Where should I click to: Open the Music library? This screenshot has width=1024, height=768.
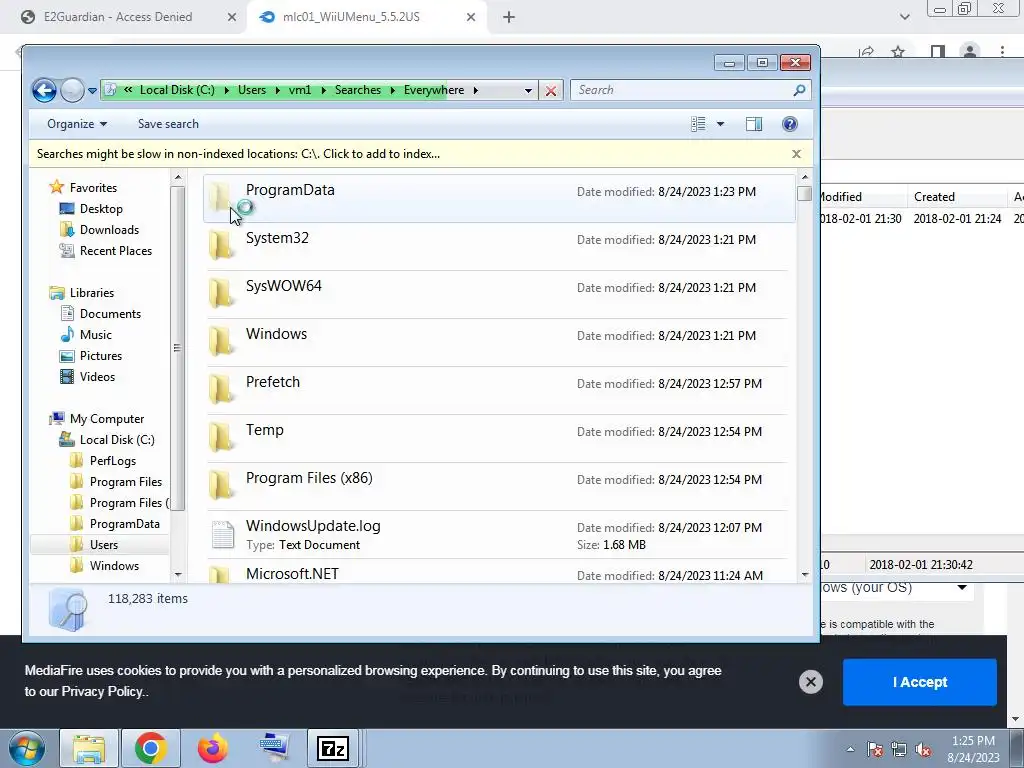pyautogui.click(x=95, y=335)
